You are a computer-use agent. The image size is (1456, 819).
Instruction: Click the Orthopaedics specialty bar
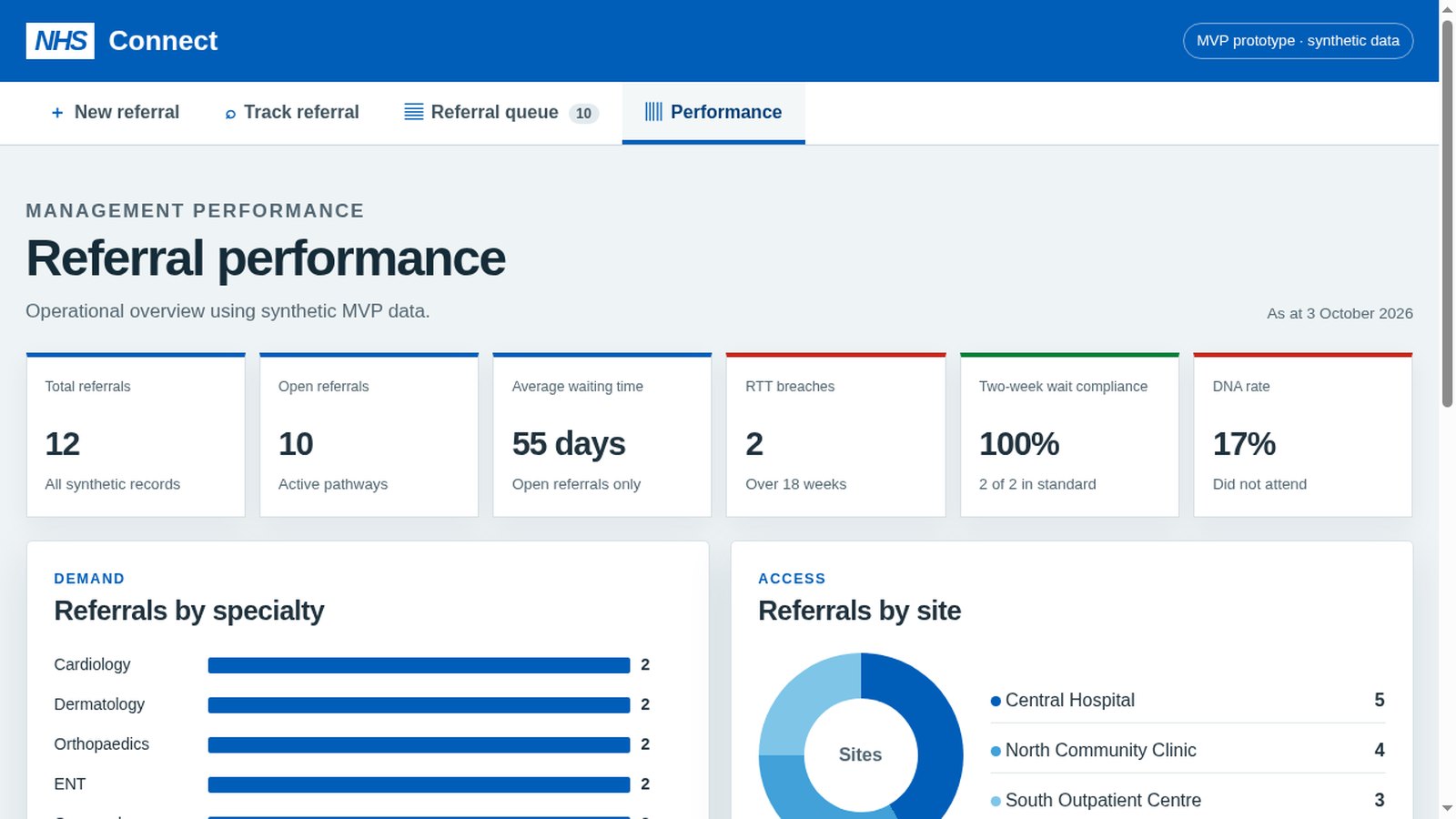tap(419, 745)
